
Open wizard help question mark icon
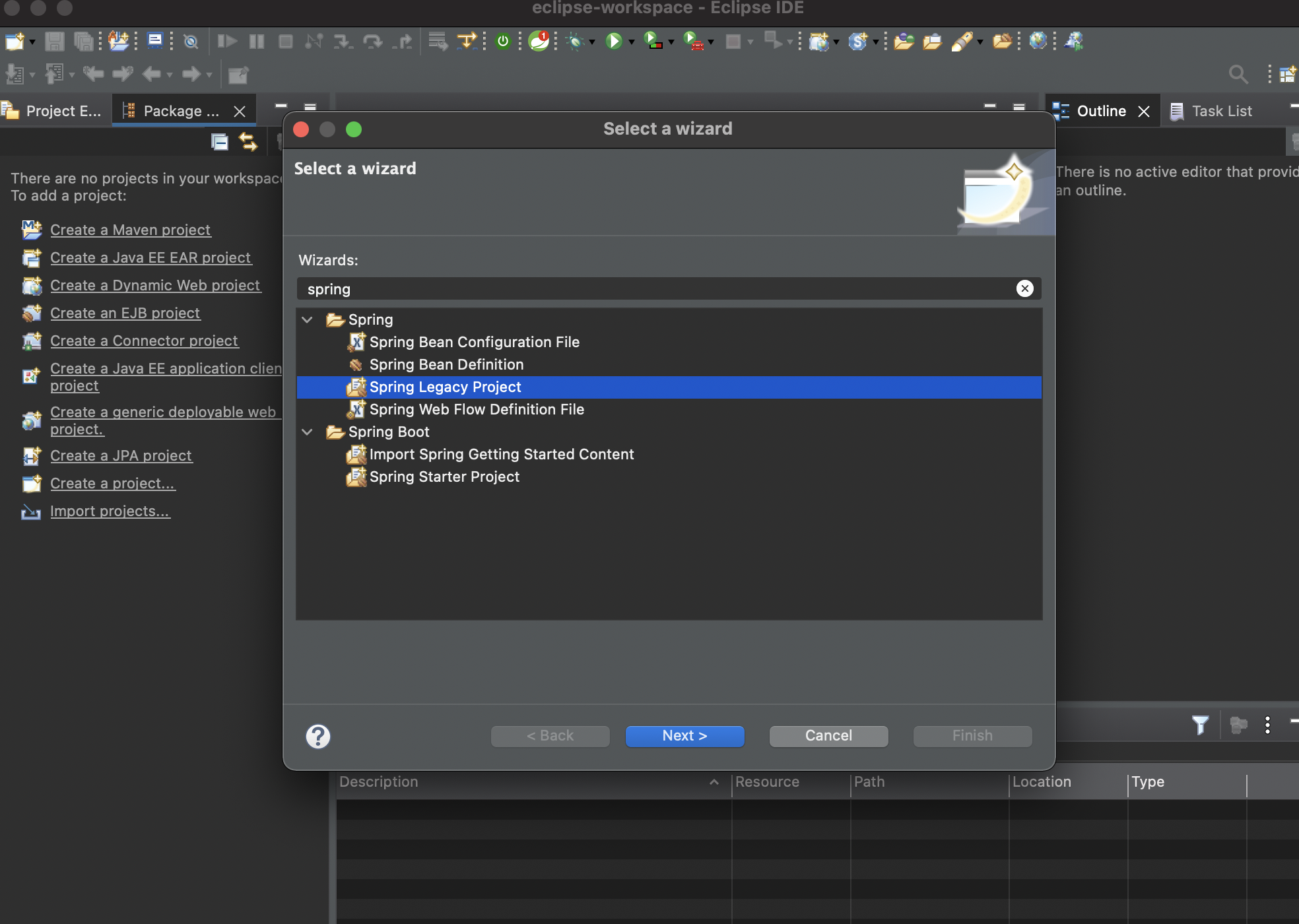318,736
